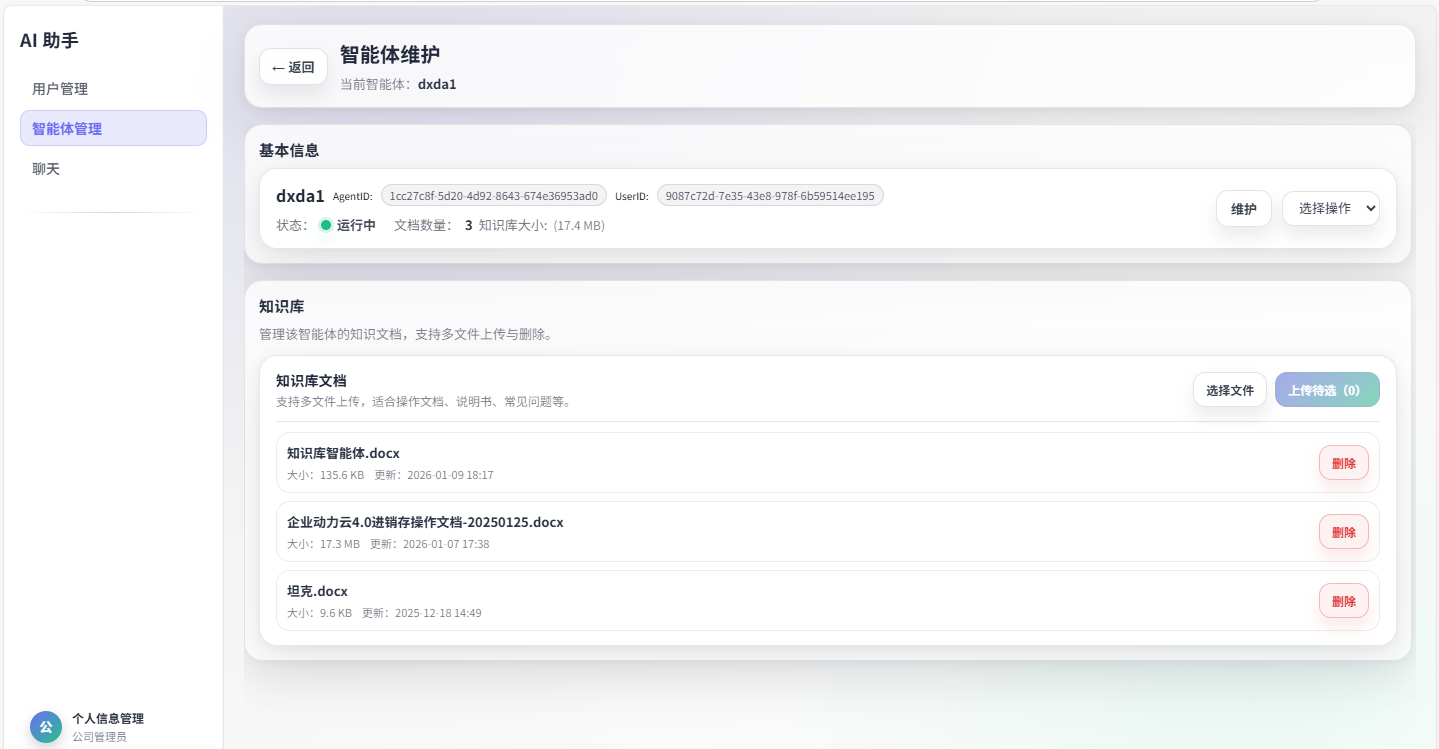This screenshot has height=749, width=1439.
Task: Open 个人信息管理 at sidebar bottom
Action: 108,719
